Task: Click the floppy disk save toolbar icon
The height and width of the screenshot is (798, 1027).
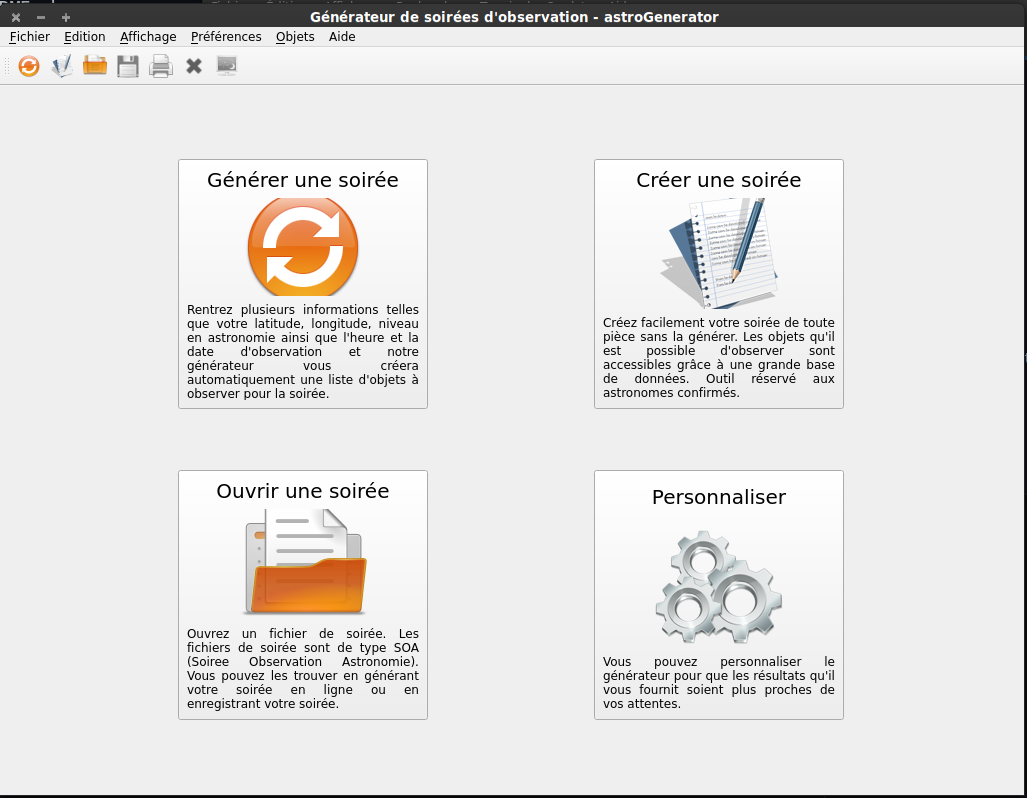Action: [128, 67]
